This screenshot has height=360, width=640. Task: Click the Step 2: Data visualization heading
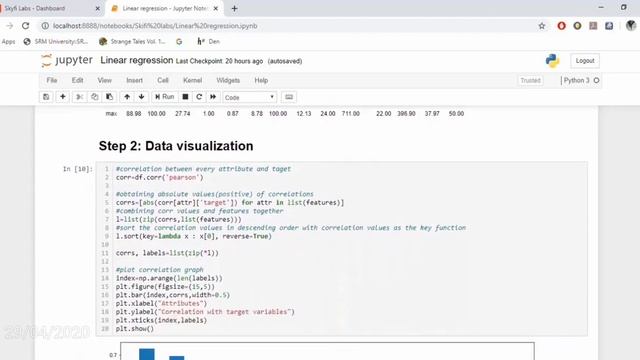tap(176, 146)
